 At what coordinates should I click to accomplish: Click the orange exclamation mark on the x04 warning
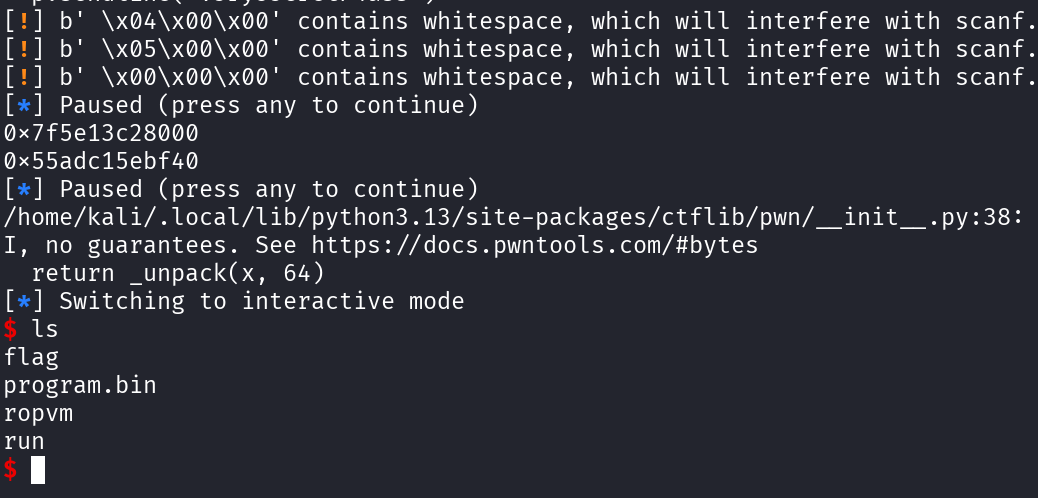(24, 22)
